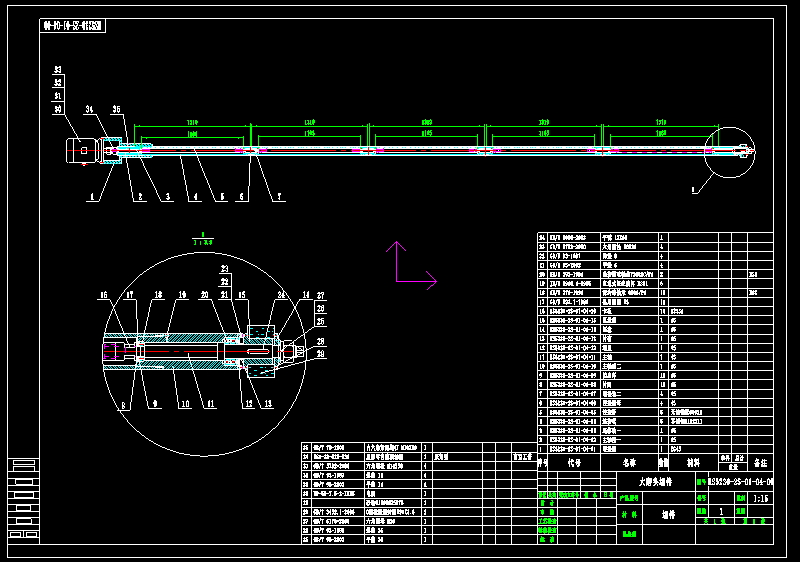This screenshot has width=800, height=563.
Task: Select part callout number 2 in the main view
Action: click(x=140, y=197)
